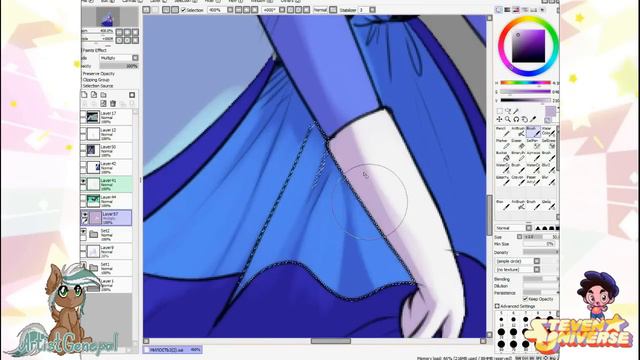Open brush mode Normal dropdown in tool settings
Viewport: 640px width, 360px height.
tap(514, 228)
